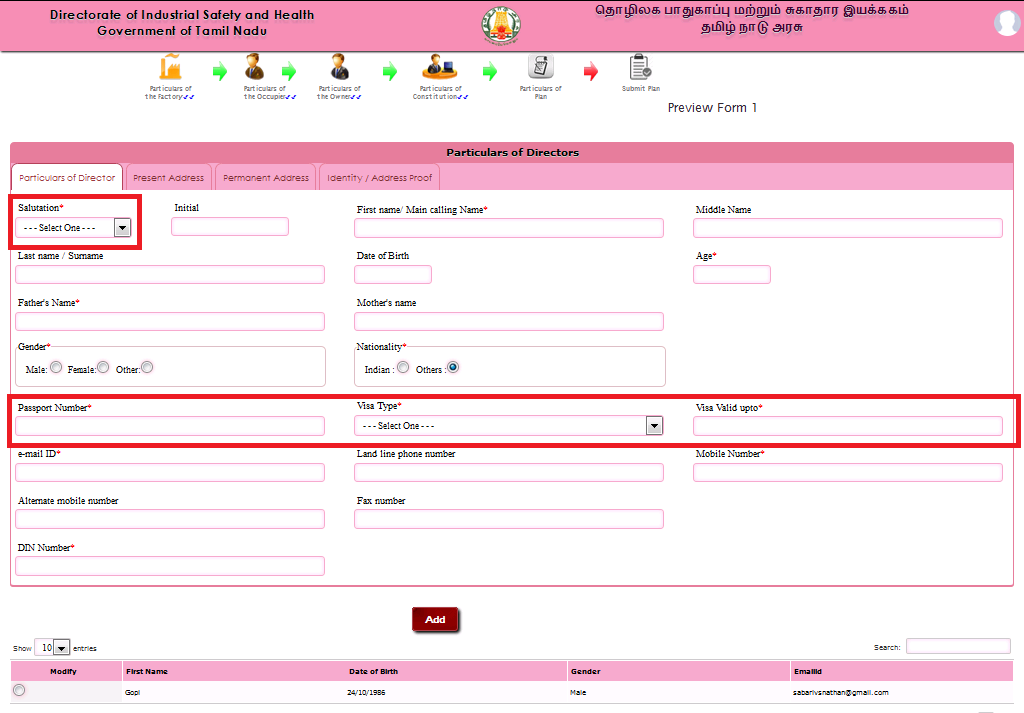
Task: Switch to the Particulars of Director tab
Action: (67, 178)
